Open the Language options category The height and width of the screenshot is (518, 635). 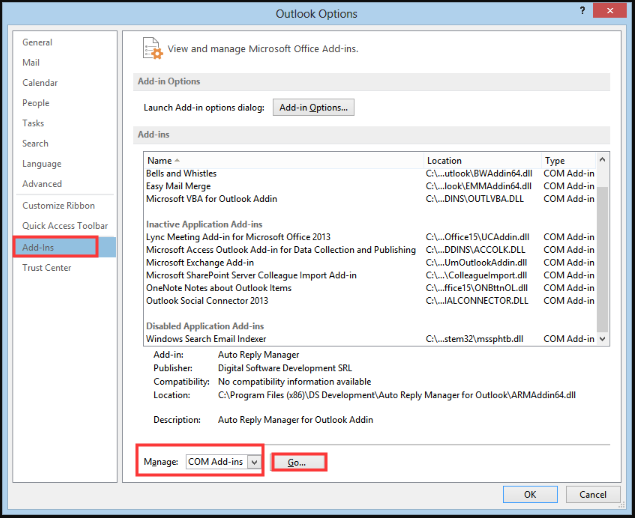[42, 164]
